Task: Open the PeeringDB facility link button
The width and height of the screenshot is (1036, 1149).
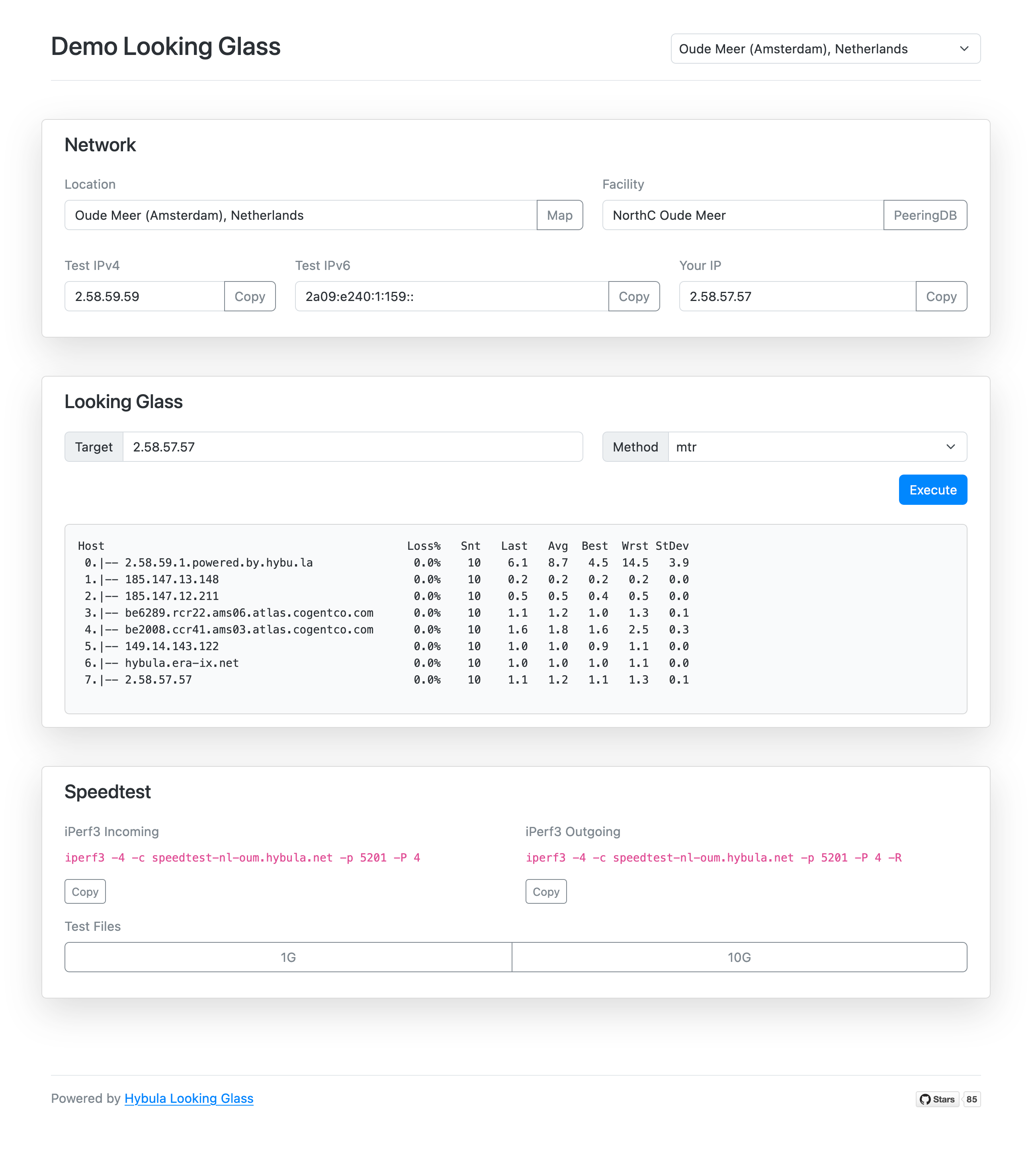Action: [x=925, y=215]
